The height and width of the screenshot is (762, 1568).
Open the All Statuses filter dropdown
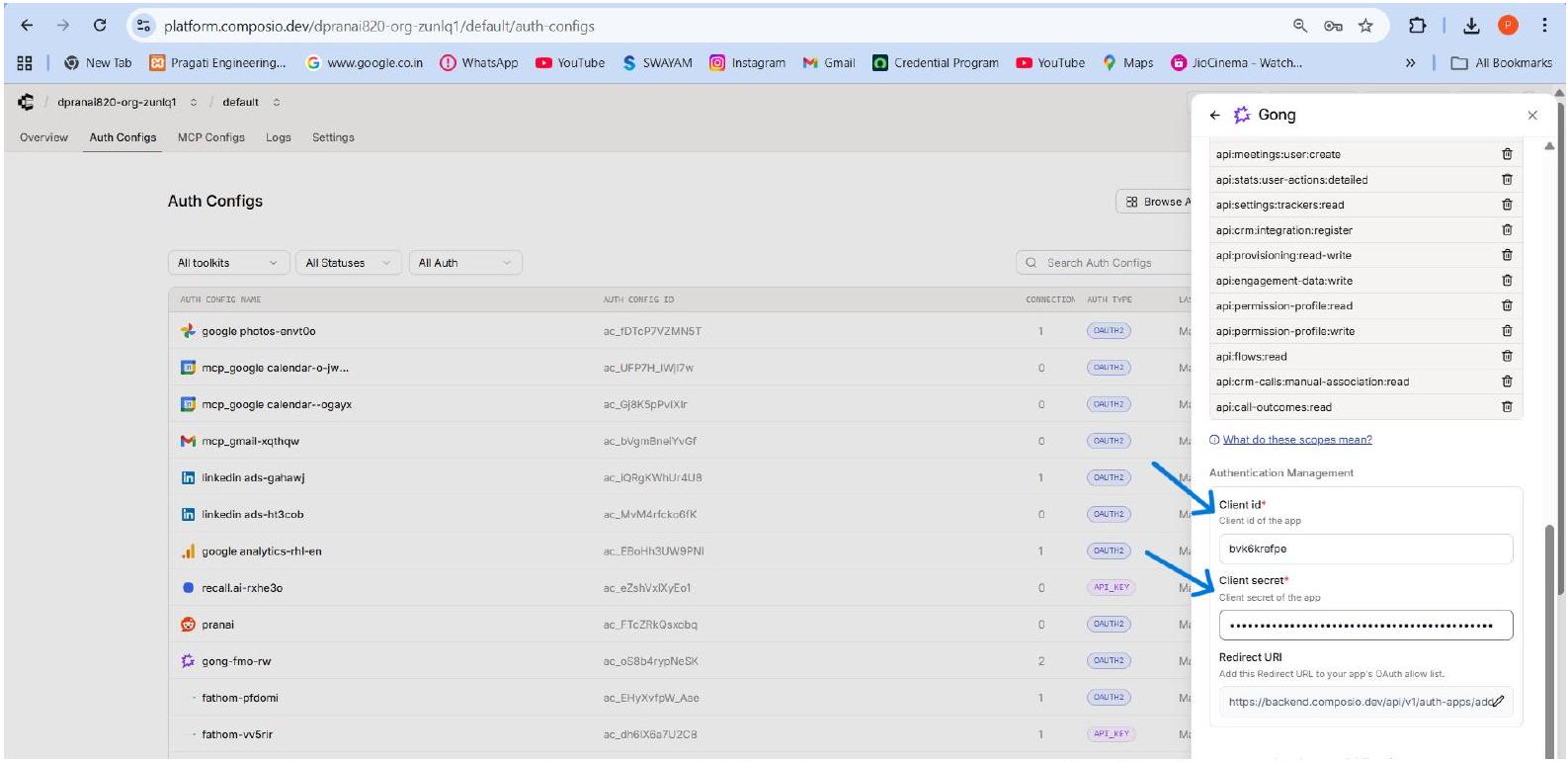coord(349,263)
